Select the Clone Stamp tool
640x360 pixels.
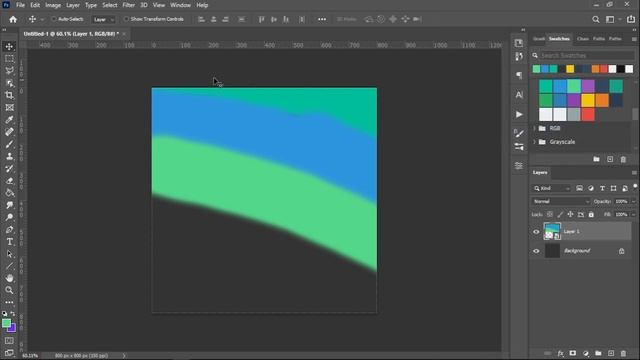(x=9, y=156)
